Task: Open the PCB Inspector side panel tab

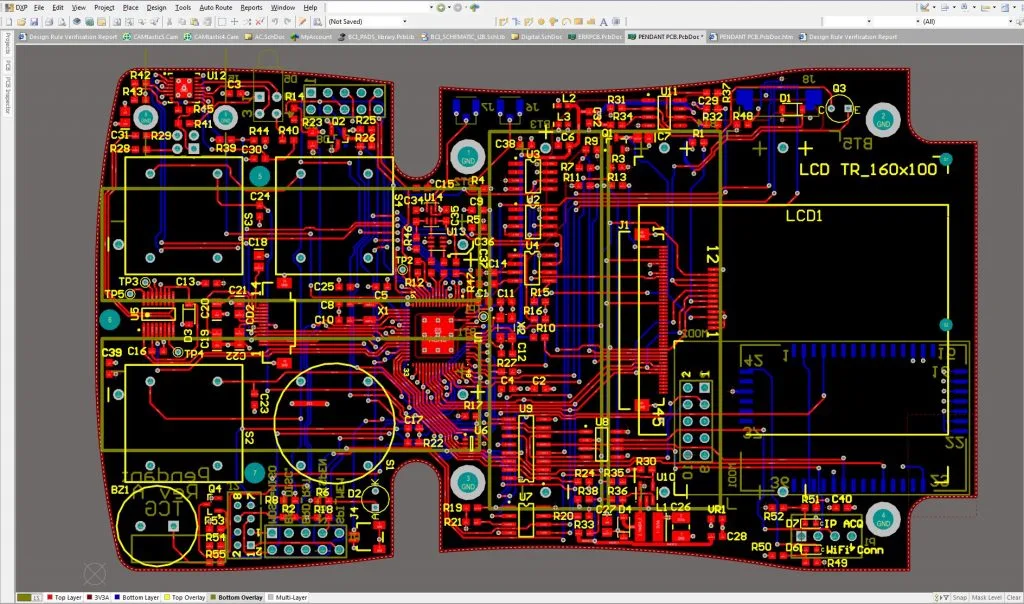Action: [8, 95]
